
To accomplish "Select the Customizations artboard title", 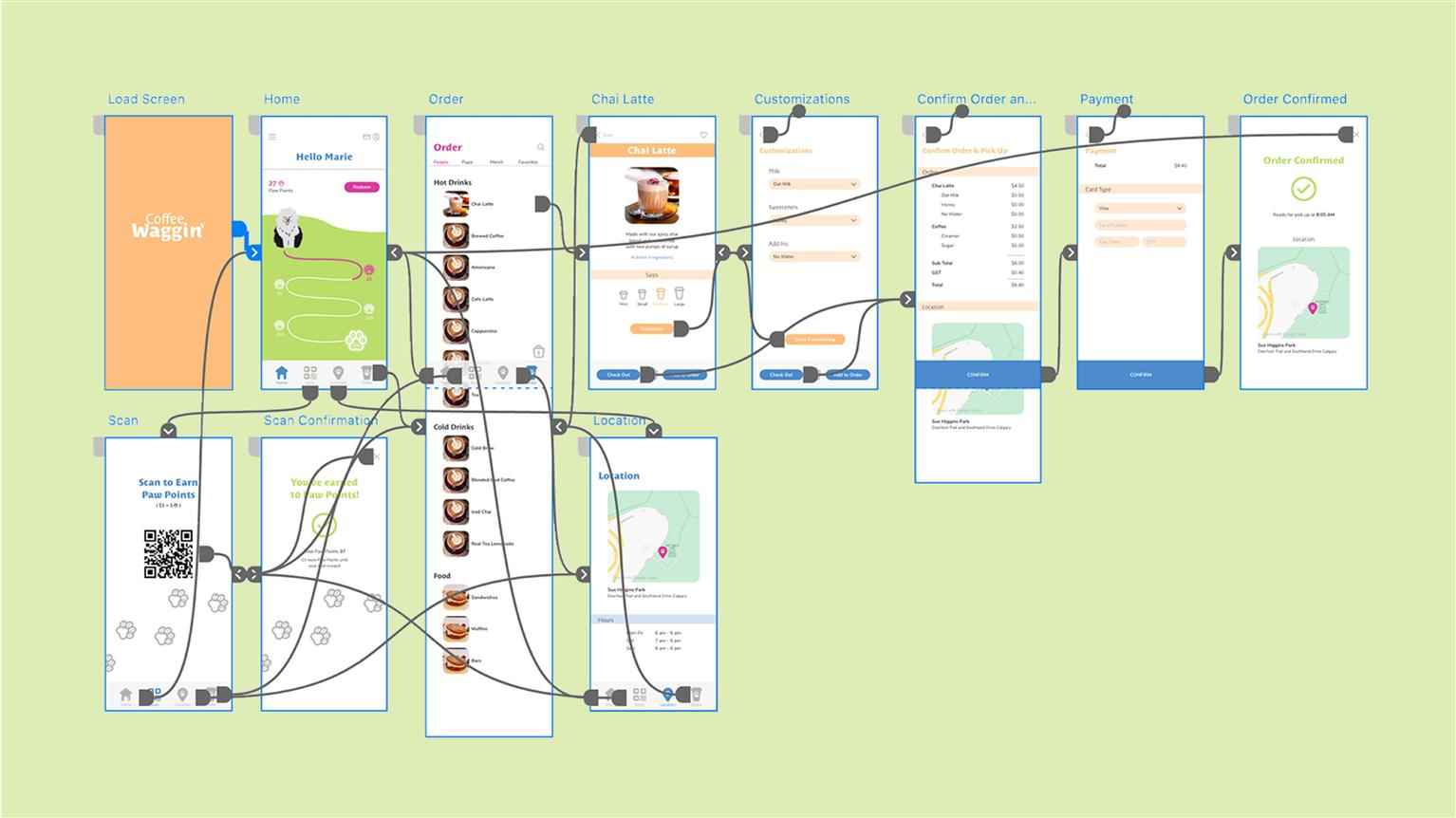I will coord(802,99).
